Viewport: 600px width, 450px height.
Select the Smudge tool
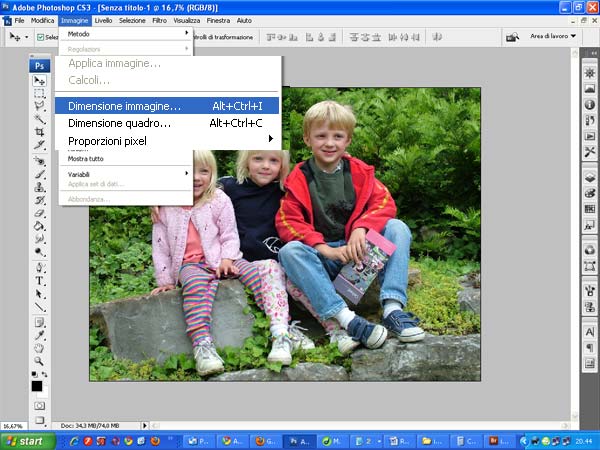(39, 239)
